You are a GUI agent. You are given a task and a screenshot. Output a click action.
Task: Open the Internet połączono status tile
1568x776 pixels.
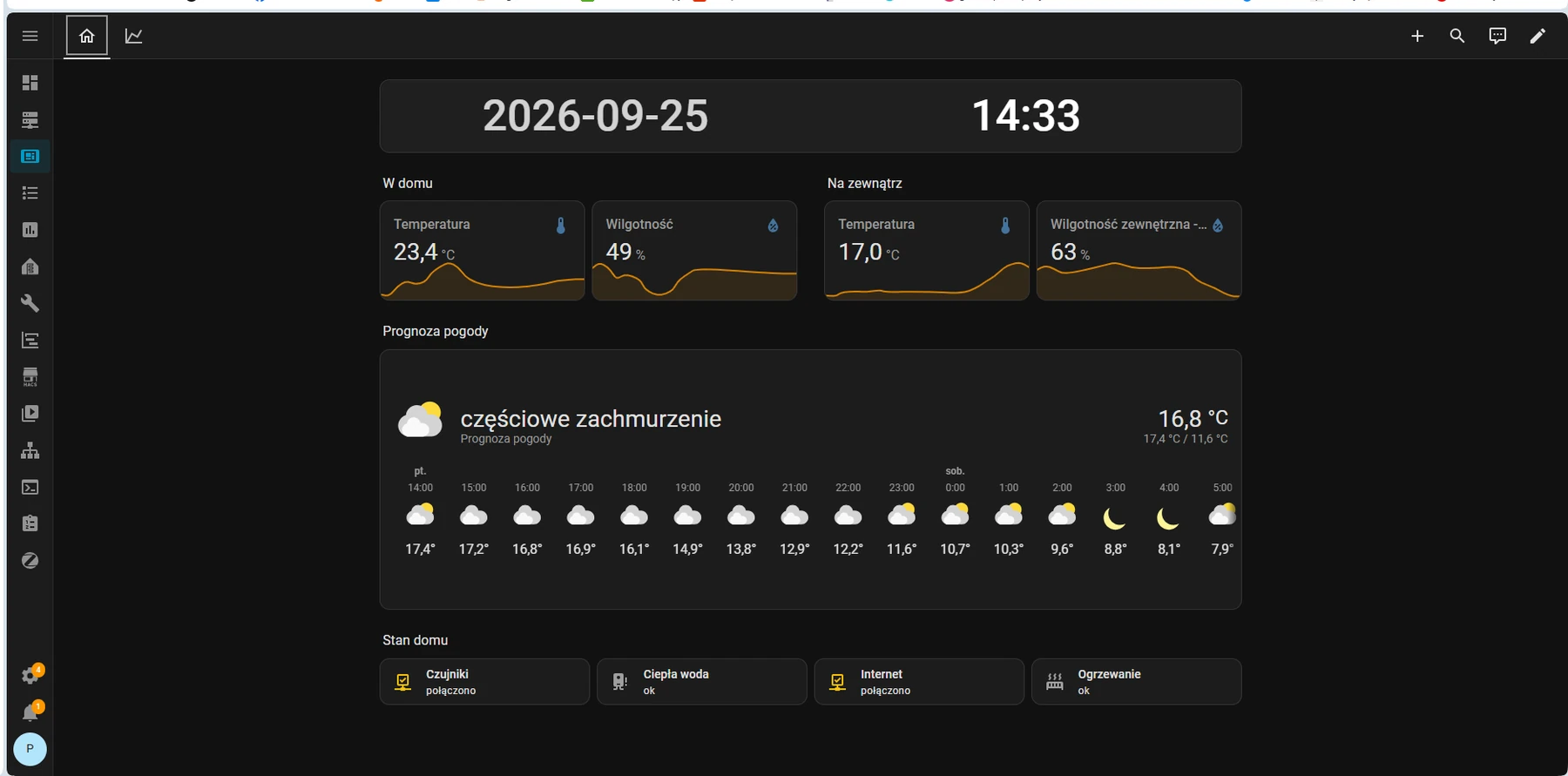(x=919, y=681)
